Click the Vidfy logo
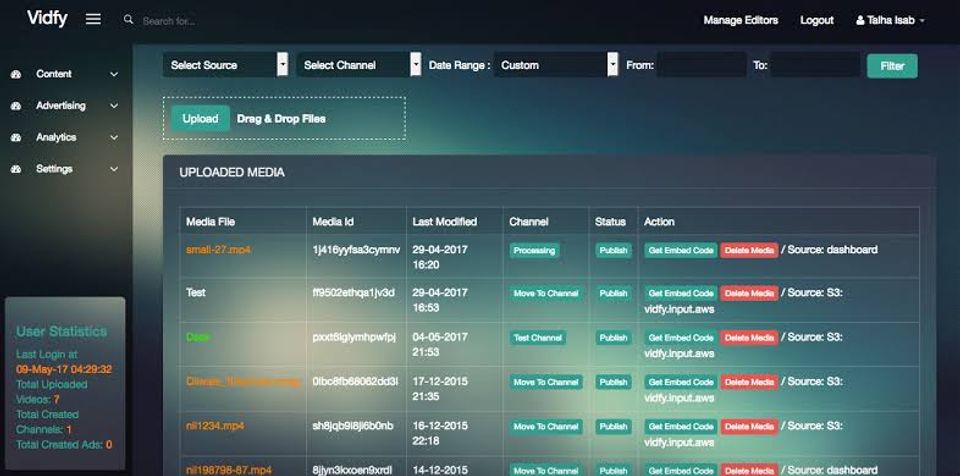 click(47, 18)
